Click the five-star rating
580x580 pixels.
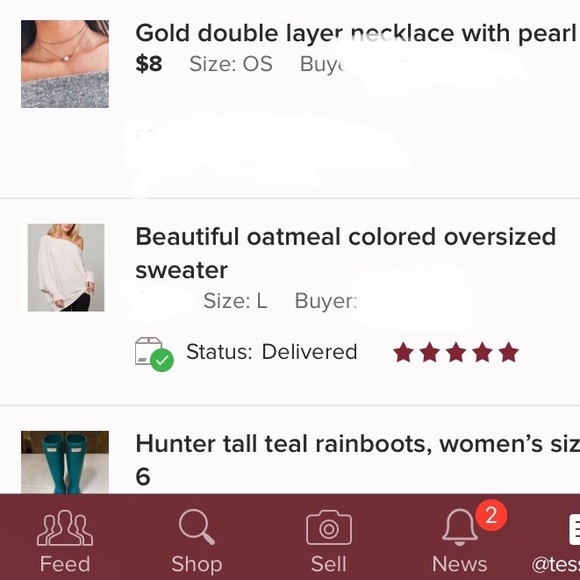(x=456, y=352)
